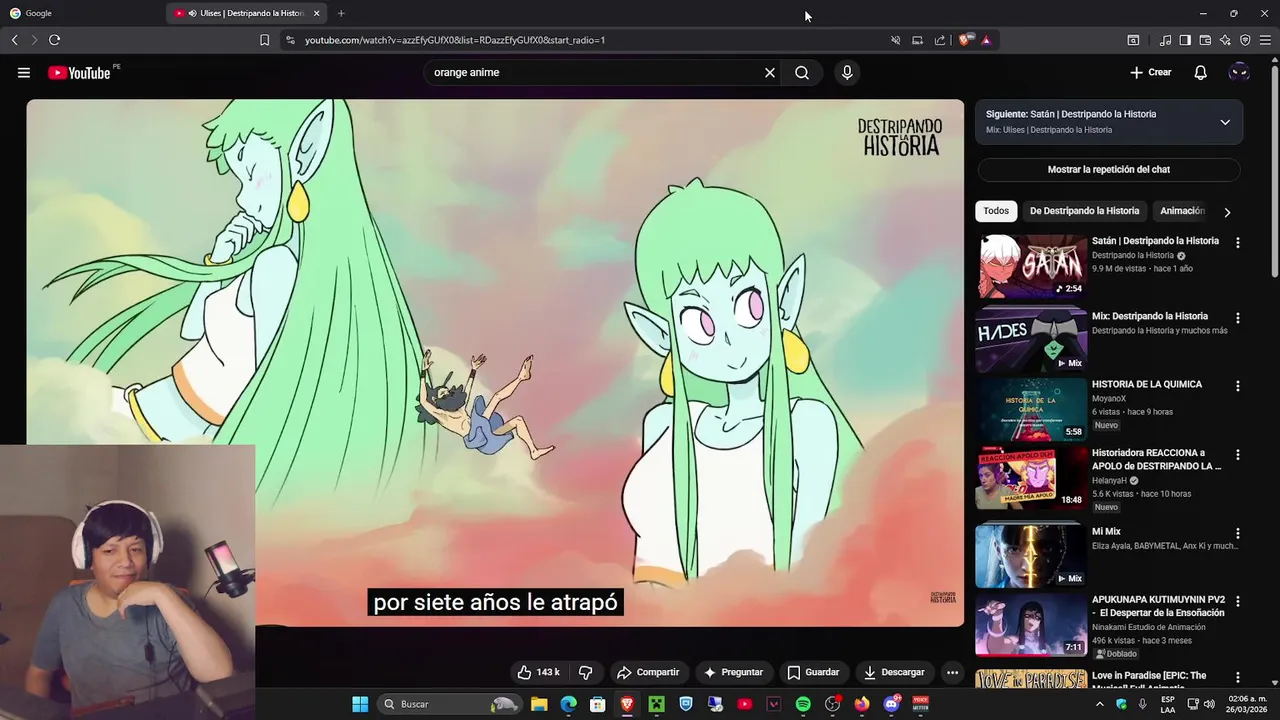
Task: Click Mostrar la repetición del chat
Action: pyautogui.click(x=1109, y=169)
